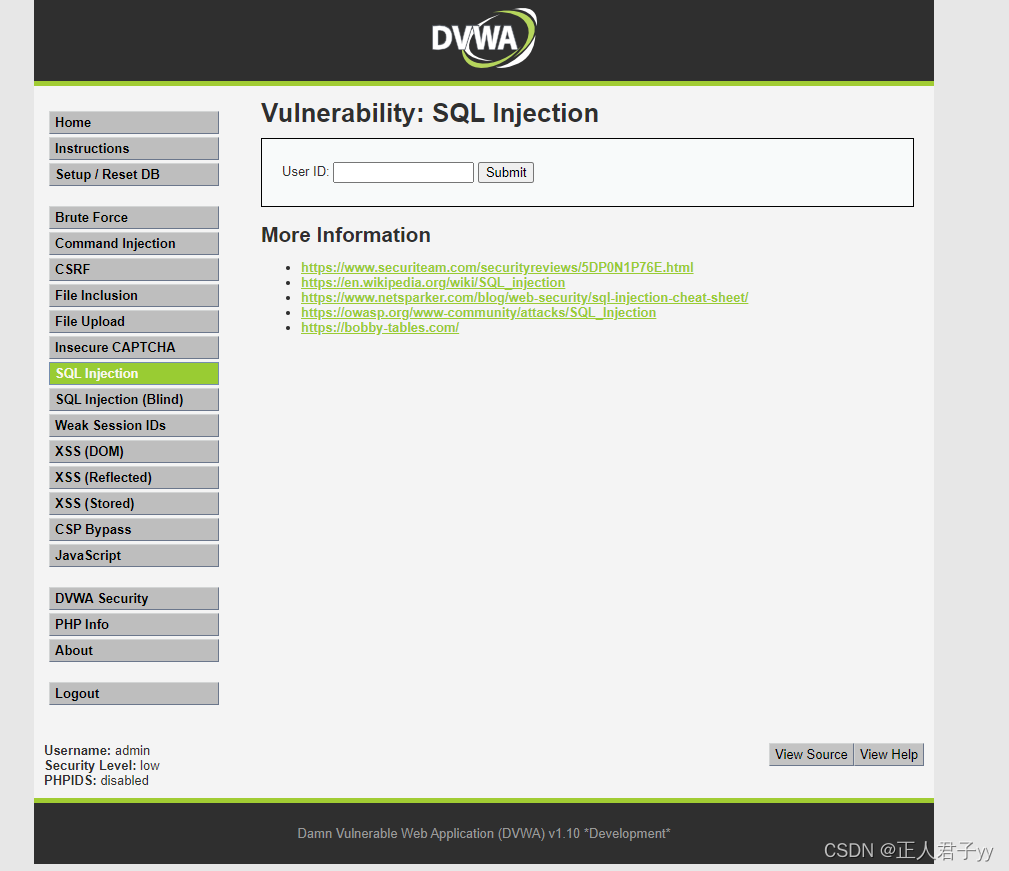
Task: Open the Insecure CAPTCHA page
Action: click(x=134, y=347)
